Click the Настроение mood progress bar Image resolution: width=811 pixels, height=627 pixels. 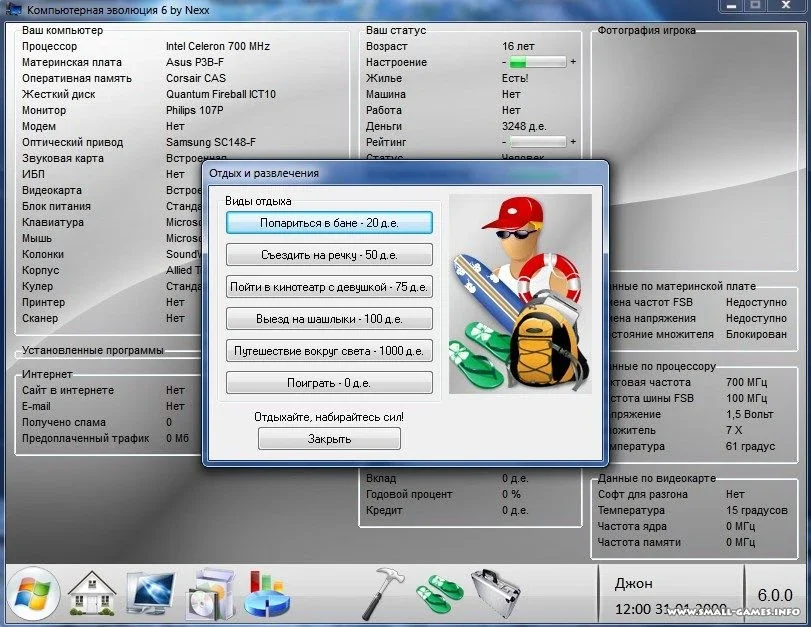tap(537, 62)
